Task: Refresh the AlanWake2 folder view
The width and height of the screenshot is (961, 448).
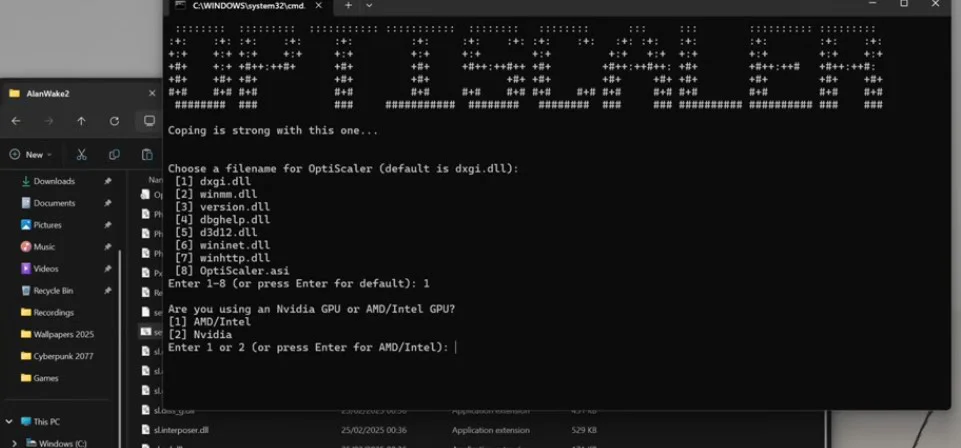Action: point(115,121)
